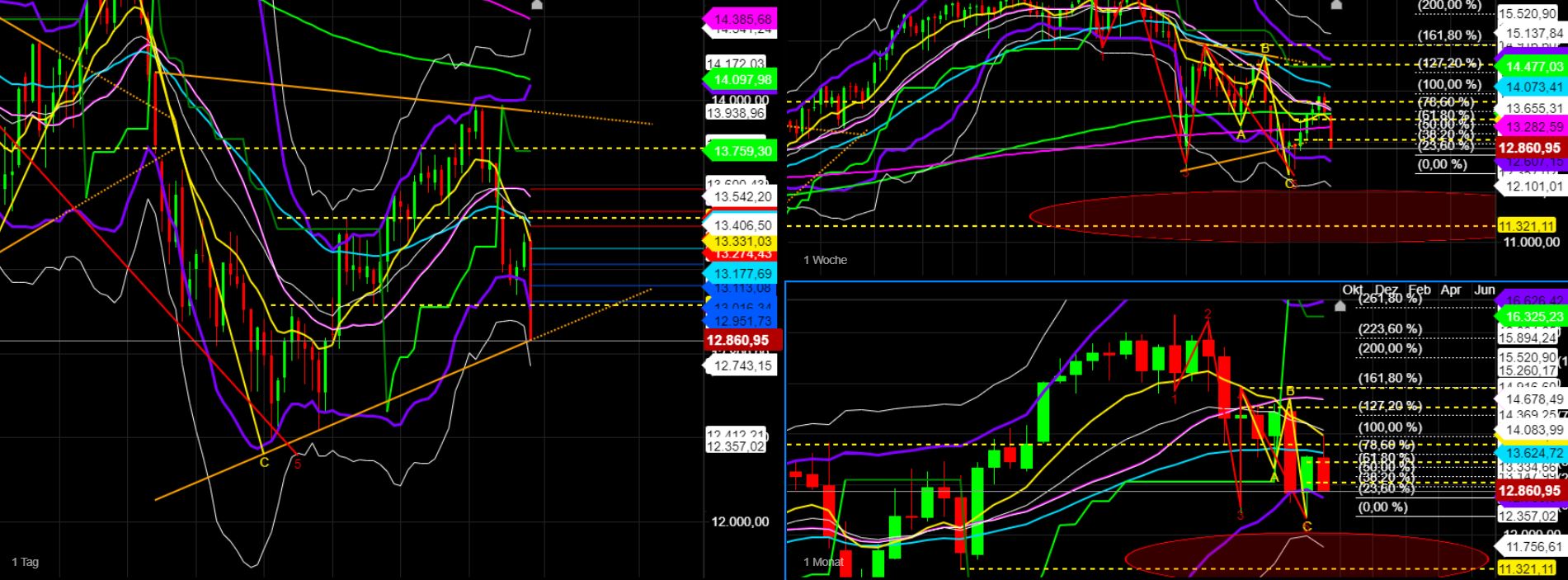Click the red 12.860,95 current price in weekly chart
The height and width of the screenshot is (580, 1568).
(x=1532, y=148)
